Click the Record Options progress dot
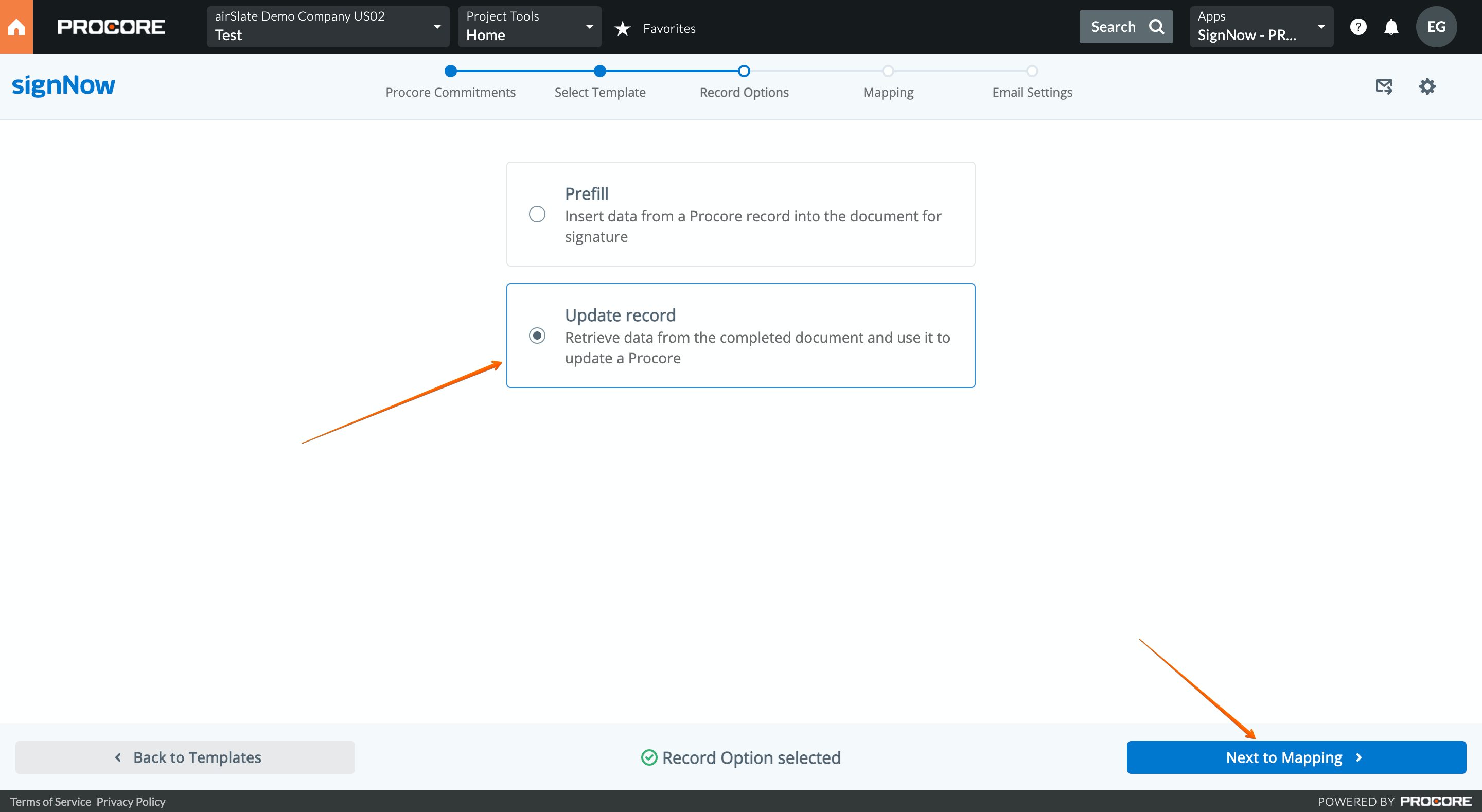 point(744,71)
